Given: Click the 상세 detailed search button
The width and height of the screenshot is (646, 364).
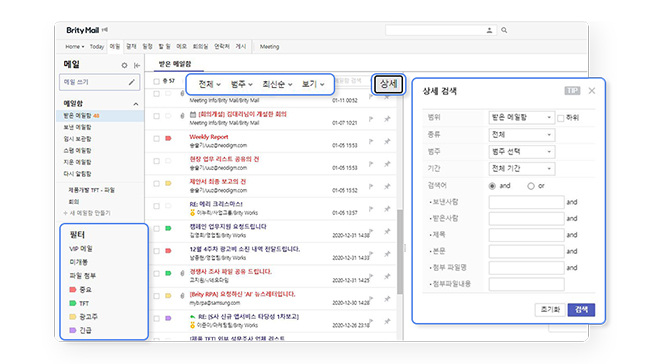Looking at the screenshot, I should [389, 84].
